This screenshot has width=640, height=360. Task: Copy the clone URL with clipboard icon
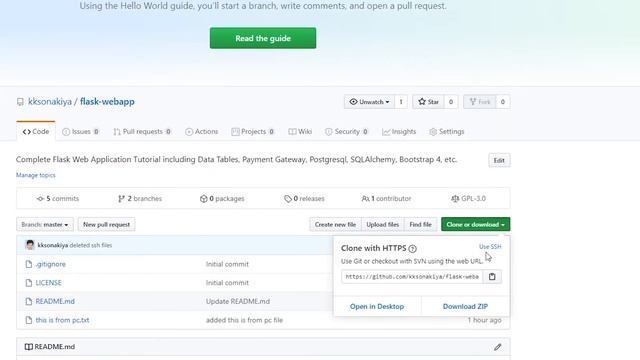click(492, 277)
